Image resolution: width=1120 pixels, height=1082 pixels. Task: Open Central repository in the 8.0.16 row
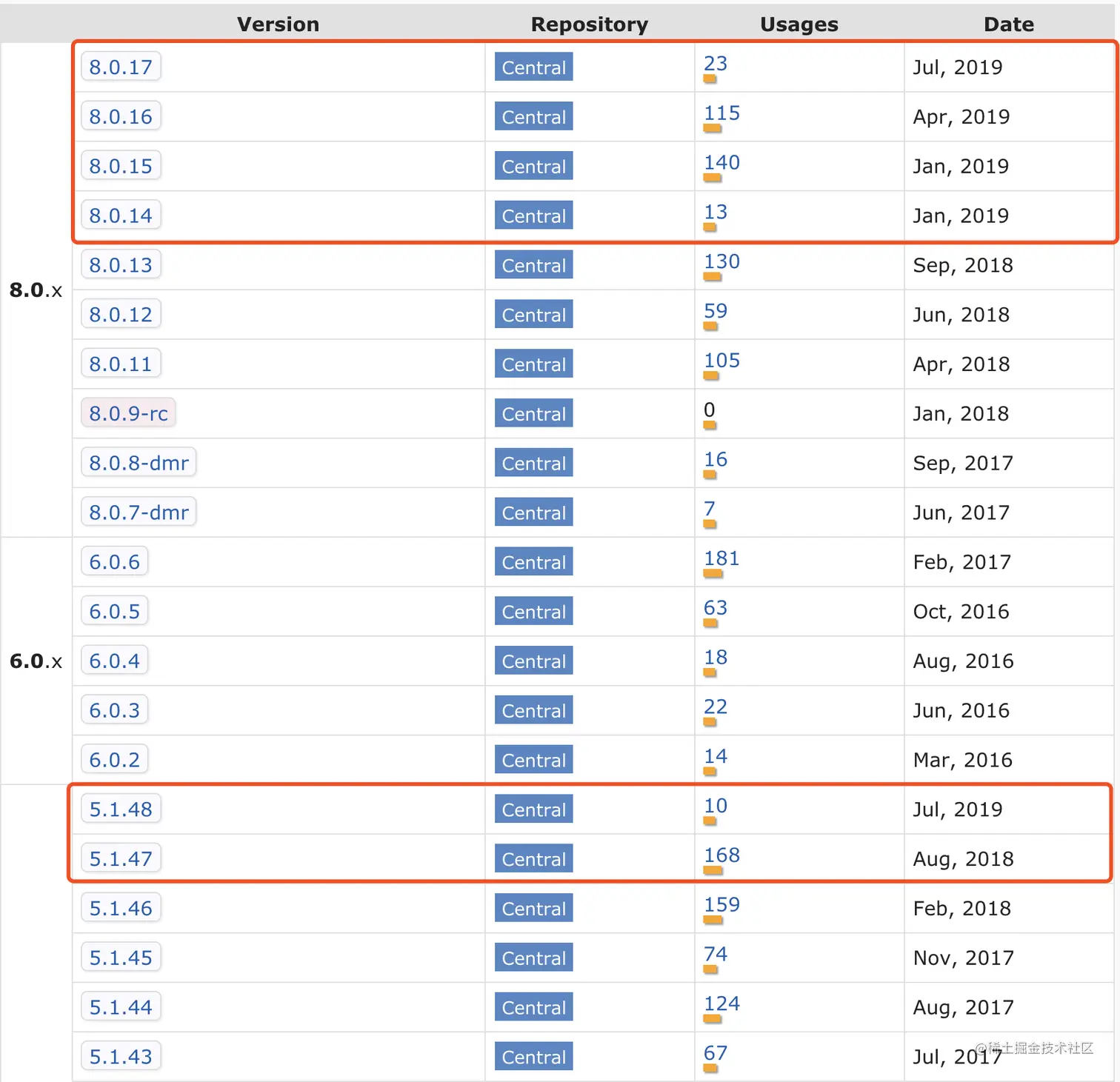[533, 117]
